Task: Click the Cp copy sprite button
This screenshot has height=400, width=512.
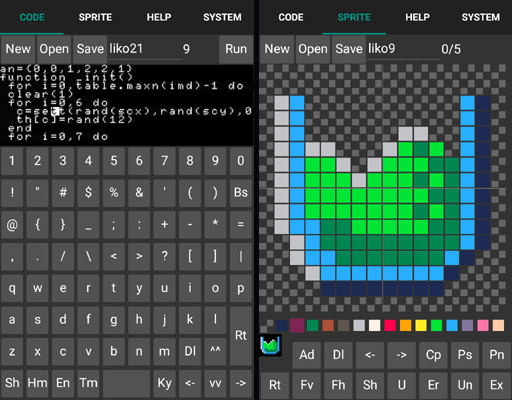Action: pos(433,355)
